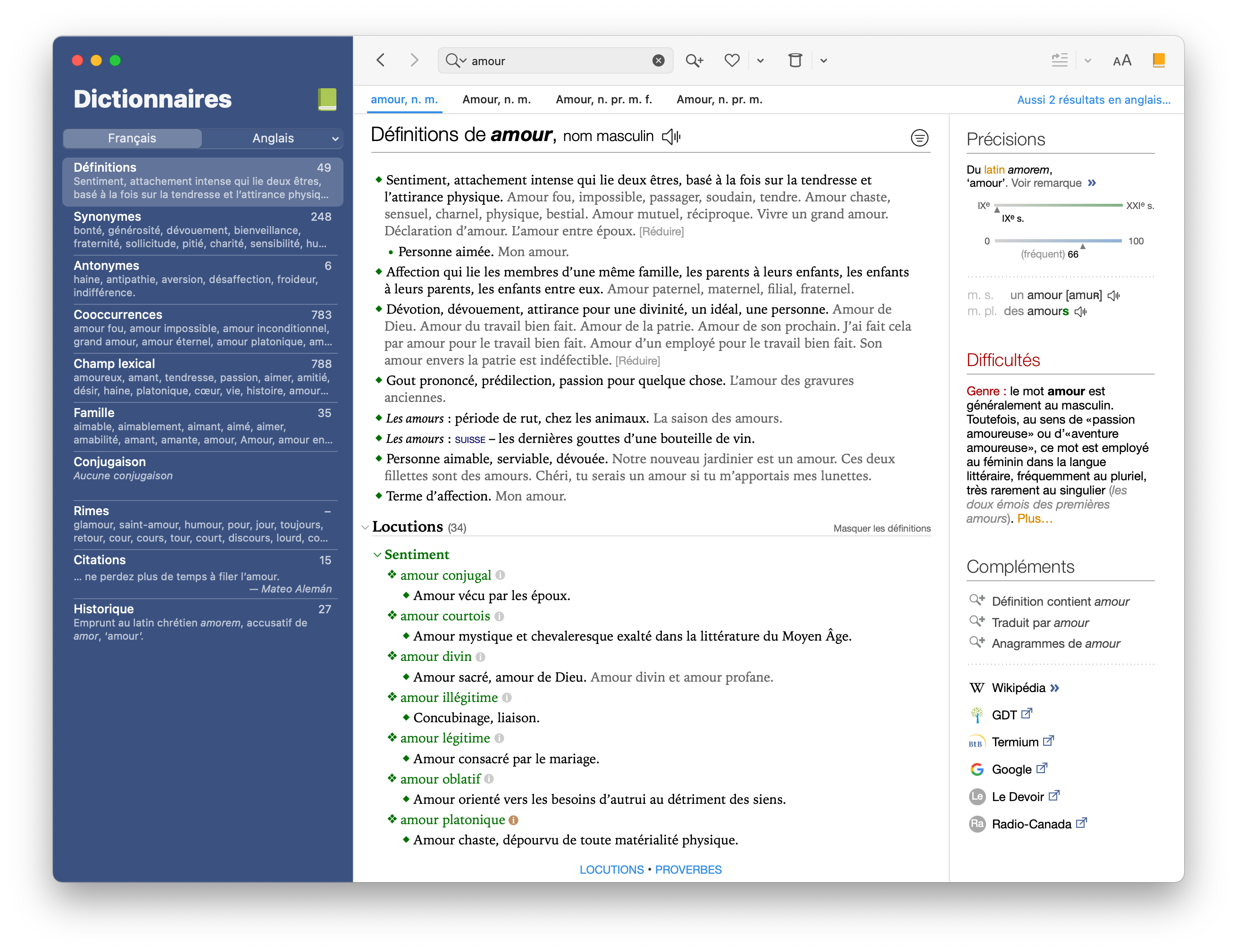Image resolution: width=1237 pixels, height=952 pixels.
Task: Open the orange guides book icon
Action: pyautogui.click(x=1159, y=60)
